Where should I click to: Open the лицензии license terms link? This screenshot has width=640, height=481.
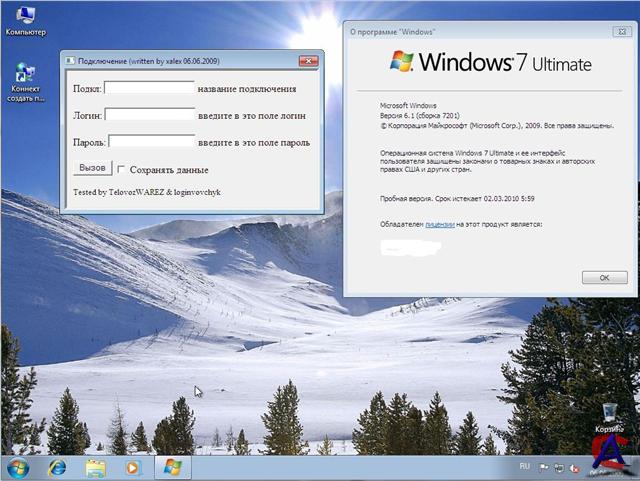click(440, 225)
